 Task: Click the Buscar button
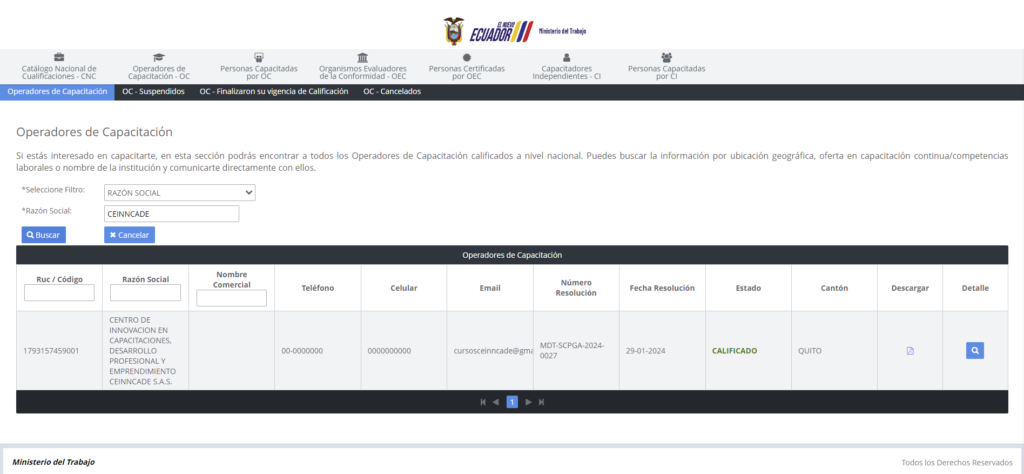[x=44, y=235]
